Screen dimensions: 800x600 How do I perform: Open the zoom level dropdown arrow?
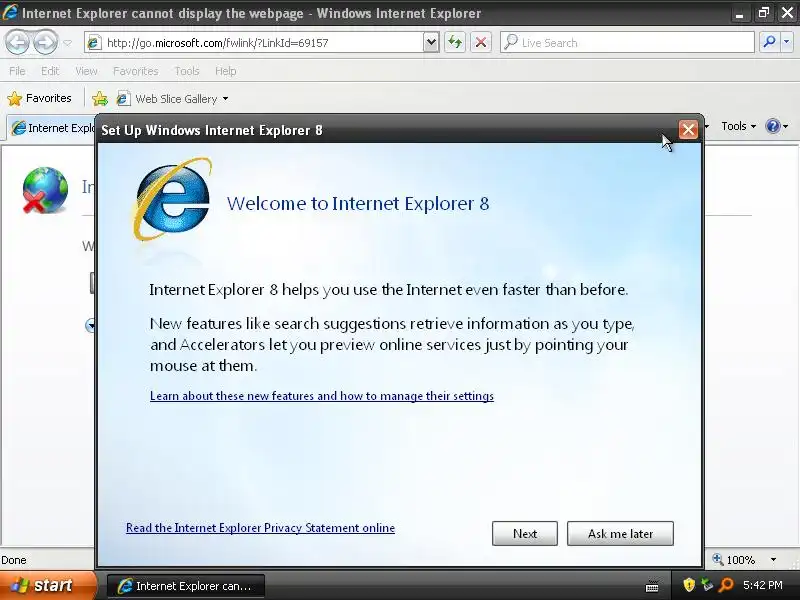click(x=773, y=560)
